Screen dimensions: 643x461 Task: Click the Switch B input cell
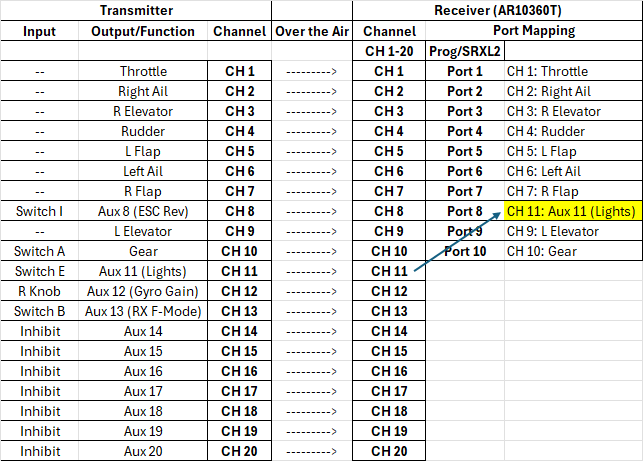pos(40,311)
